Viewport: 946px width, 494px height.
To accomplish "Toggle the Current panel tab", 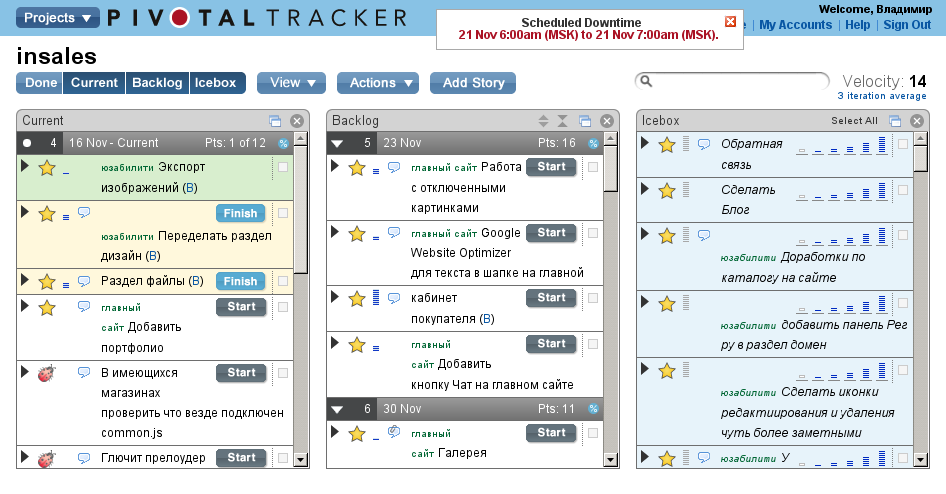I will point(94,83).
